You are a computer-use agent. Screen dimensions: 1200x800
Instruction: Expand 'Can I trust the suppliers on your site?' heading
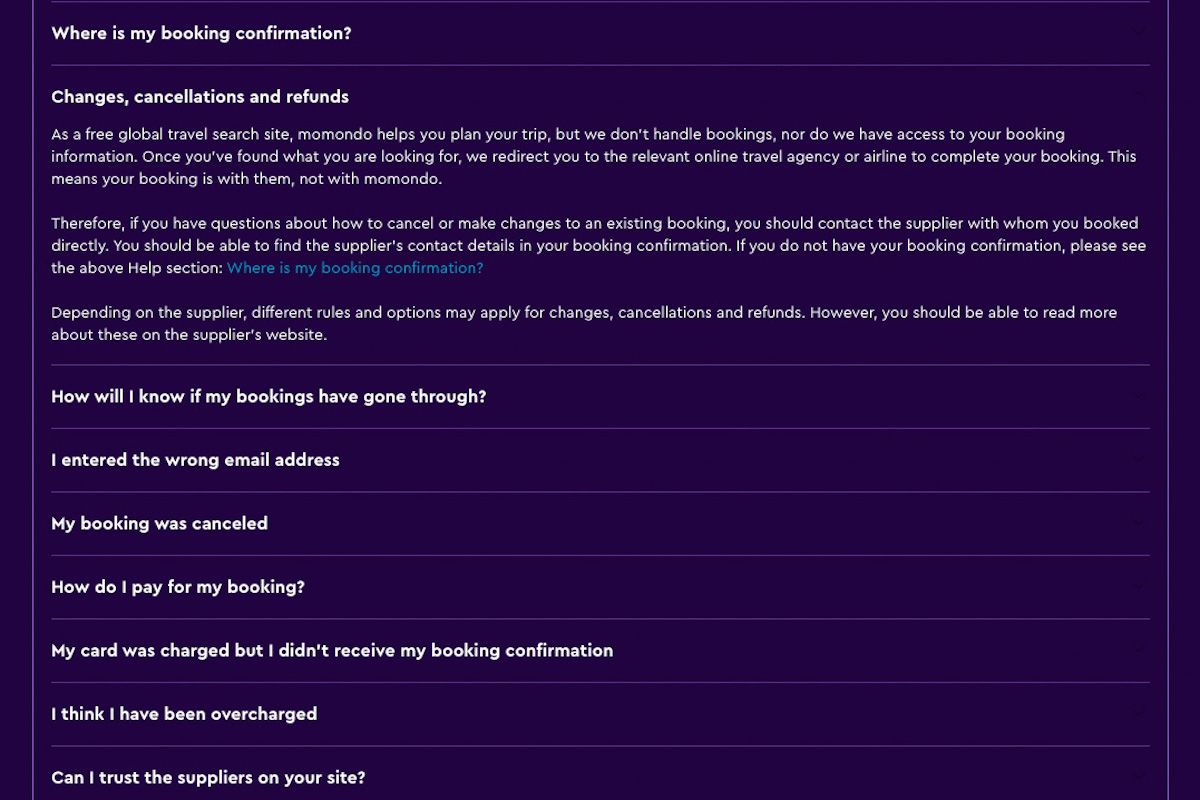click(x=208, y=777)
